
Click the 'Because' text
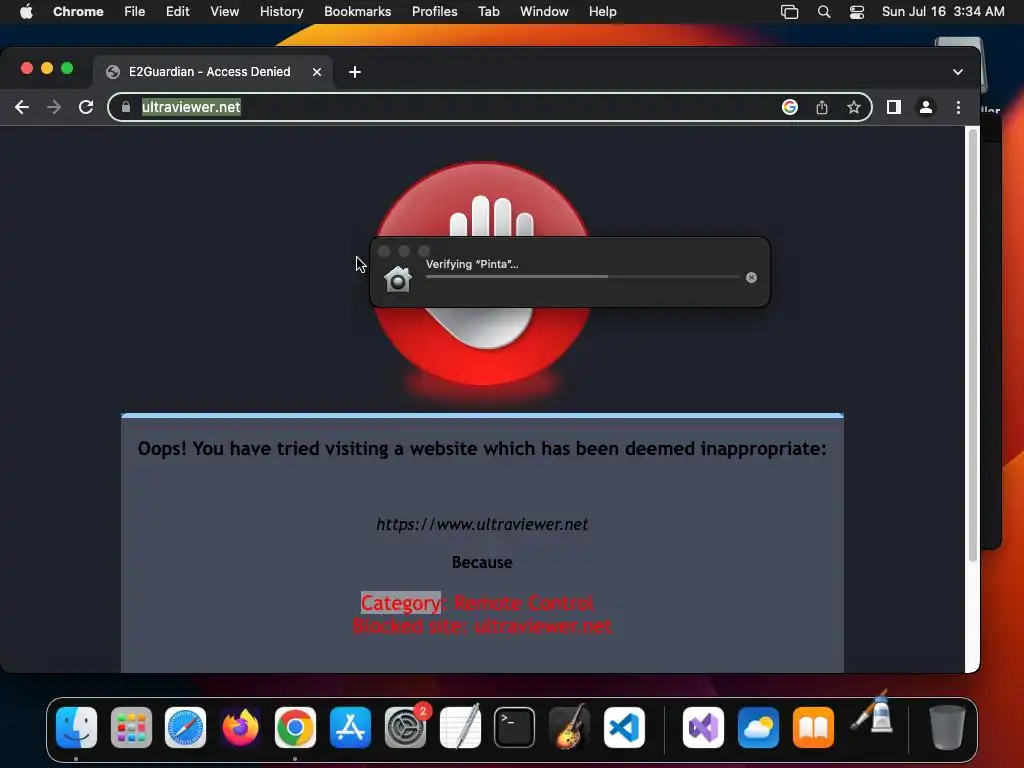click(482, 562)
